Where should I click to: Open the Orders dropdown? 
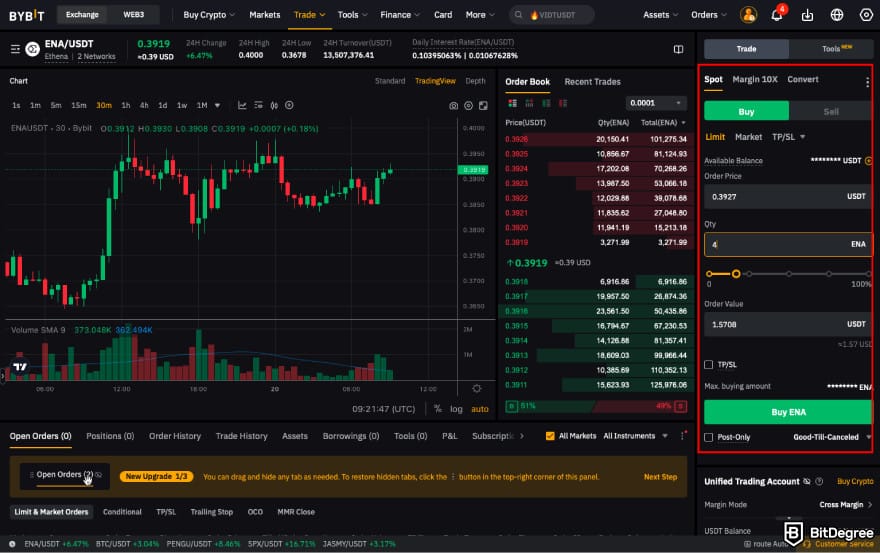click(x=709, y=15)
